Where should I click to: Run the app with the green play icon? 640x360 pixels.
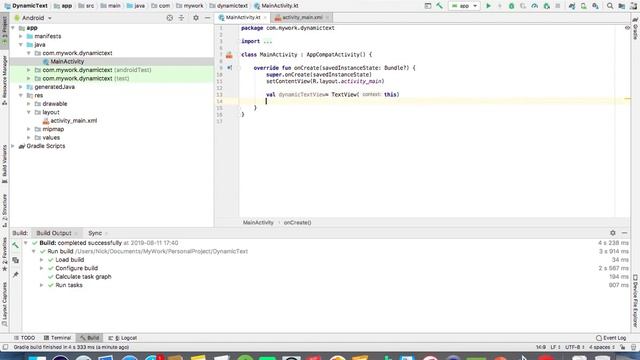[x=488, y=6]
